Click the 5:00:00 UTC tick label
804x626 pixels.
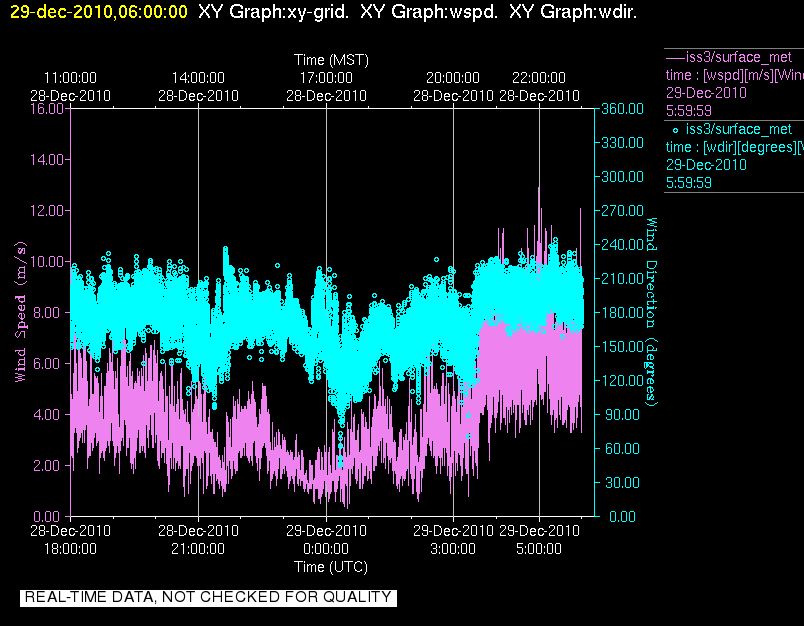tap(539, 549)
